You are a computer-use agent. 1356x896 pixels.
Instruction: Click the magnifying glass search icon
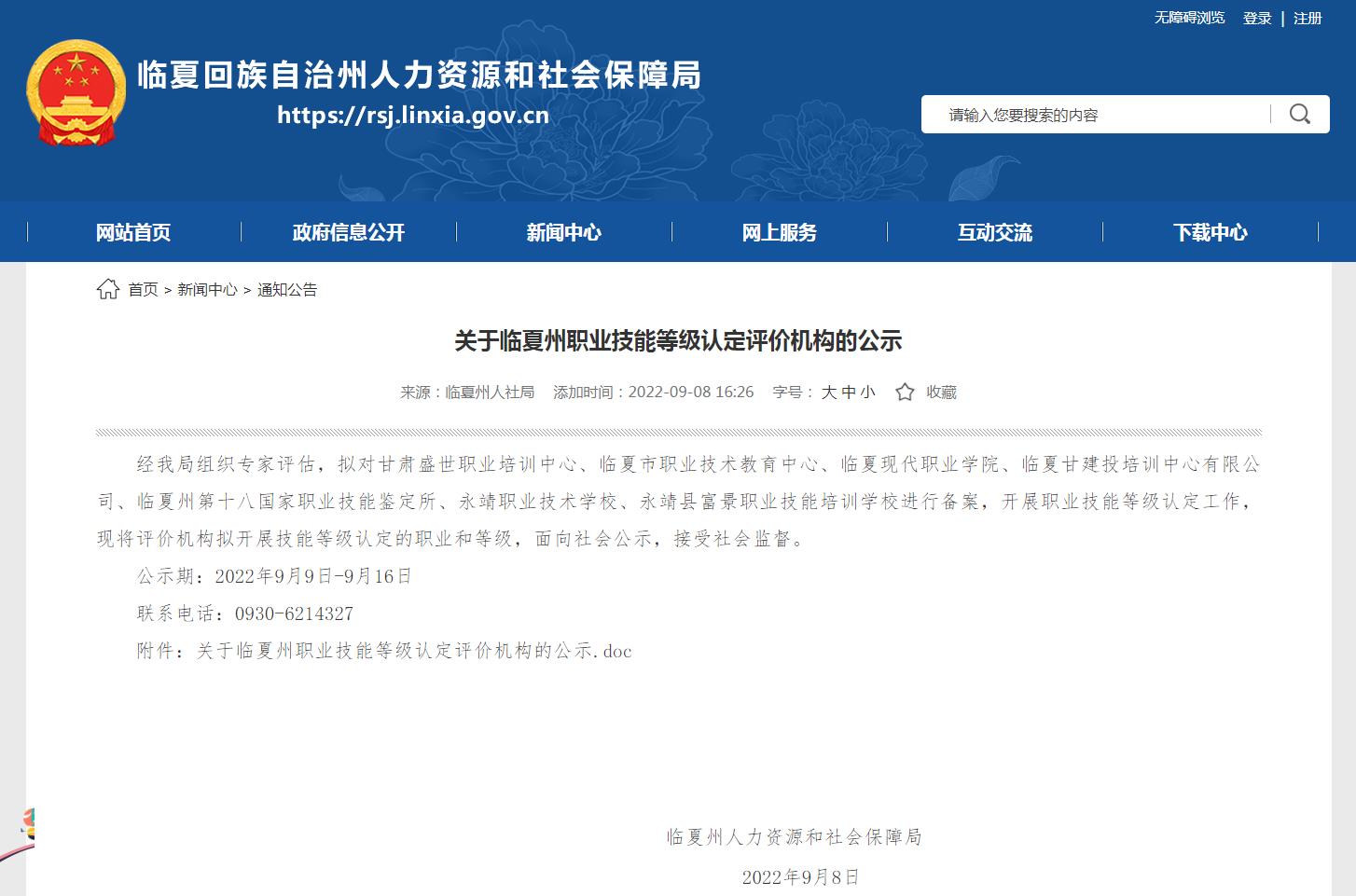click(1299, 115)
